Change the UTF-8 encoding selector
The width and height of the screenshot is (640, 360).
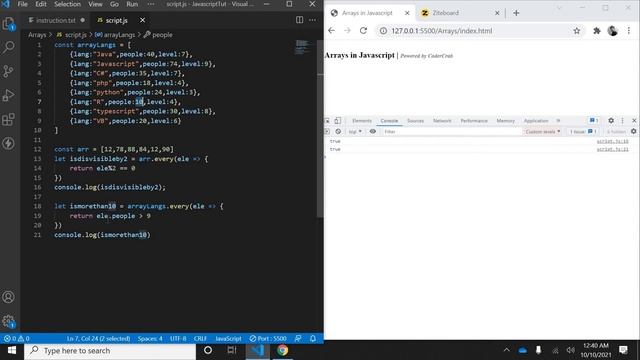tap(178, 338)
